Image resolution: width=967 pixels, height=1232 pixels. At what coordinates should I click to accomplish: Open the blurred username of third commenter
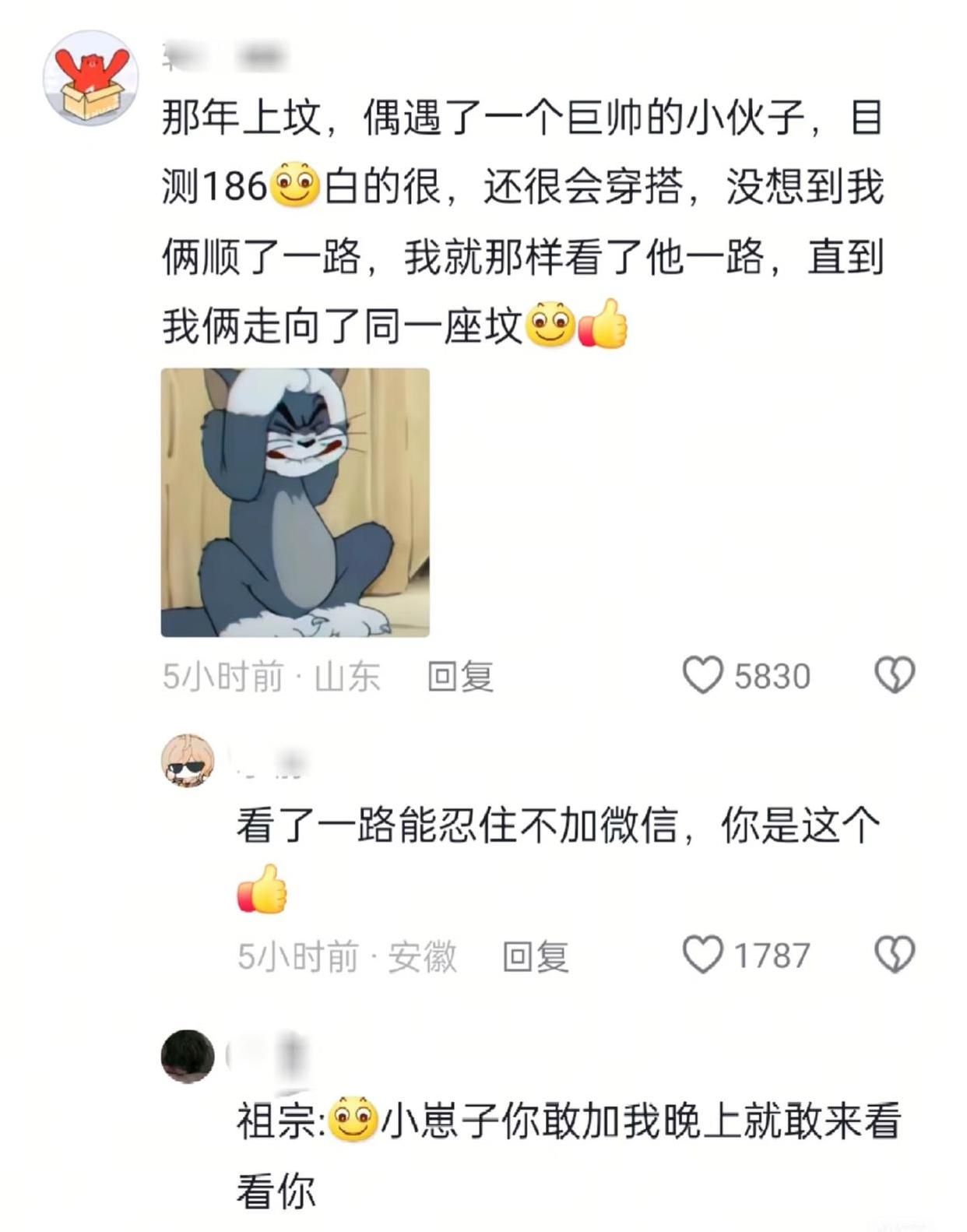pyautogui.click(x=269, y=1056)
